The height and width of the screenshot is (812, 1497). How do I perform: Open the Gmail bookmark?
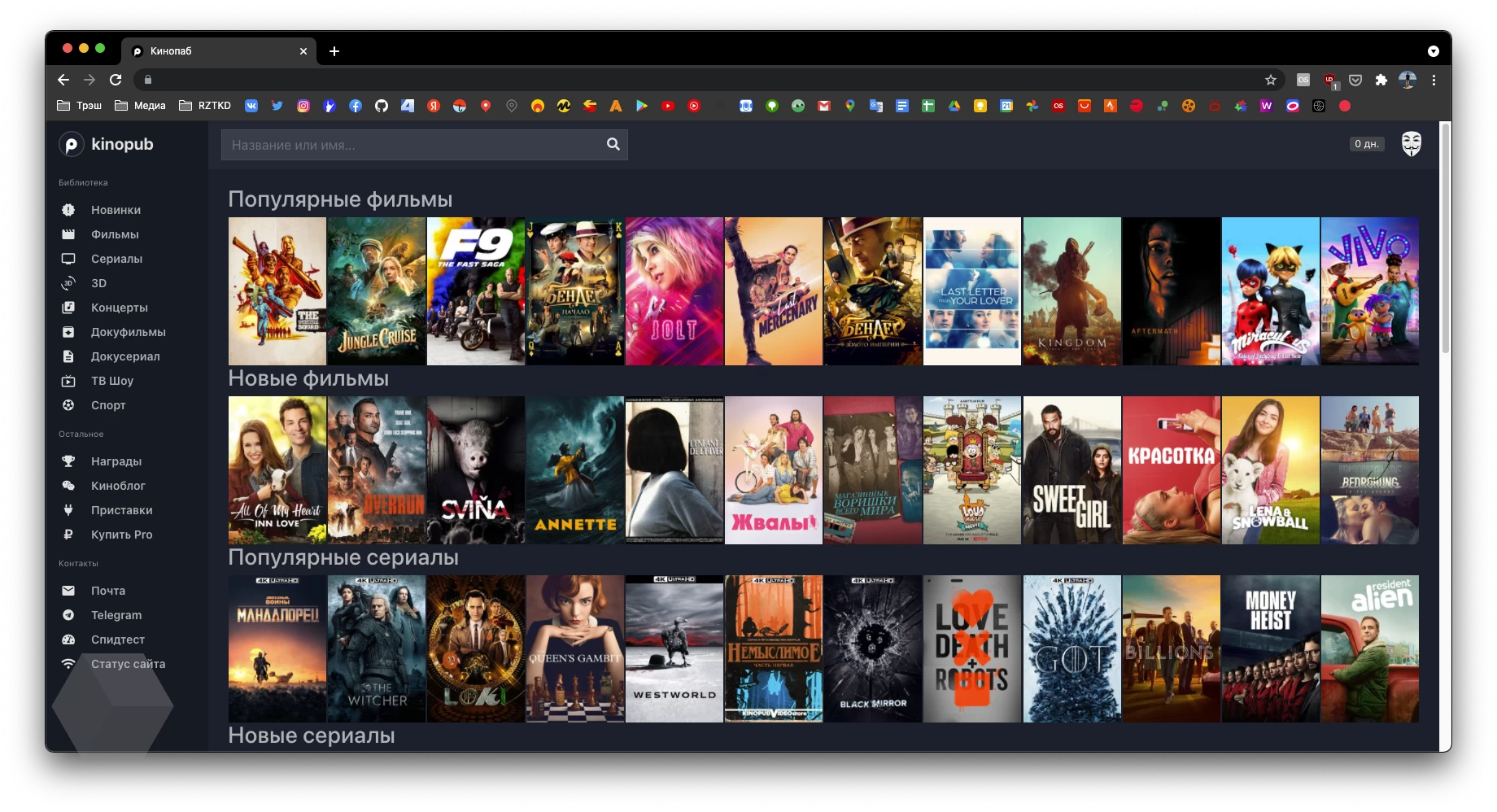(x=824, y=106)
